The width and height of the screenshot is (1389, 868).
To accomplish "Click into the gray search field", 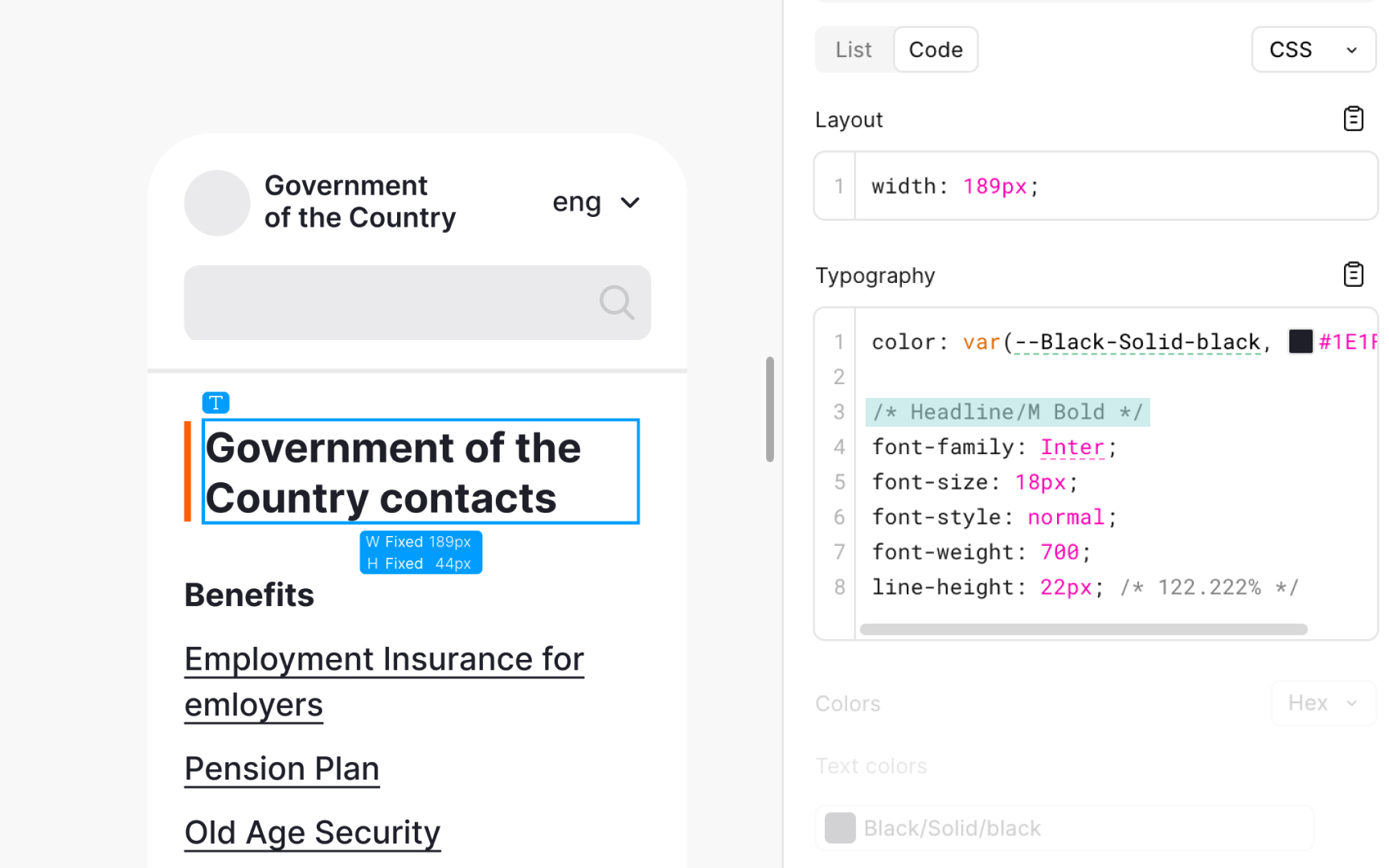I will [x=386, y=303].
